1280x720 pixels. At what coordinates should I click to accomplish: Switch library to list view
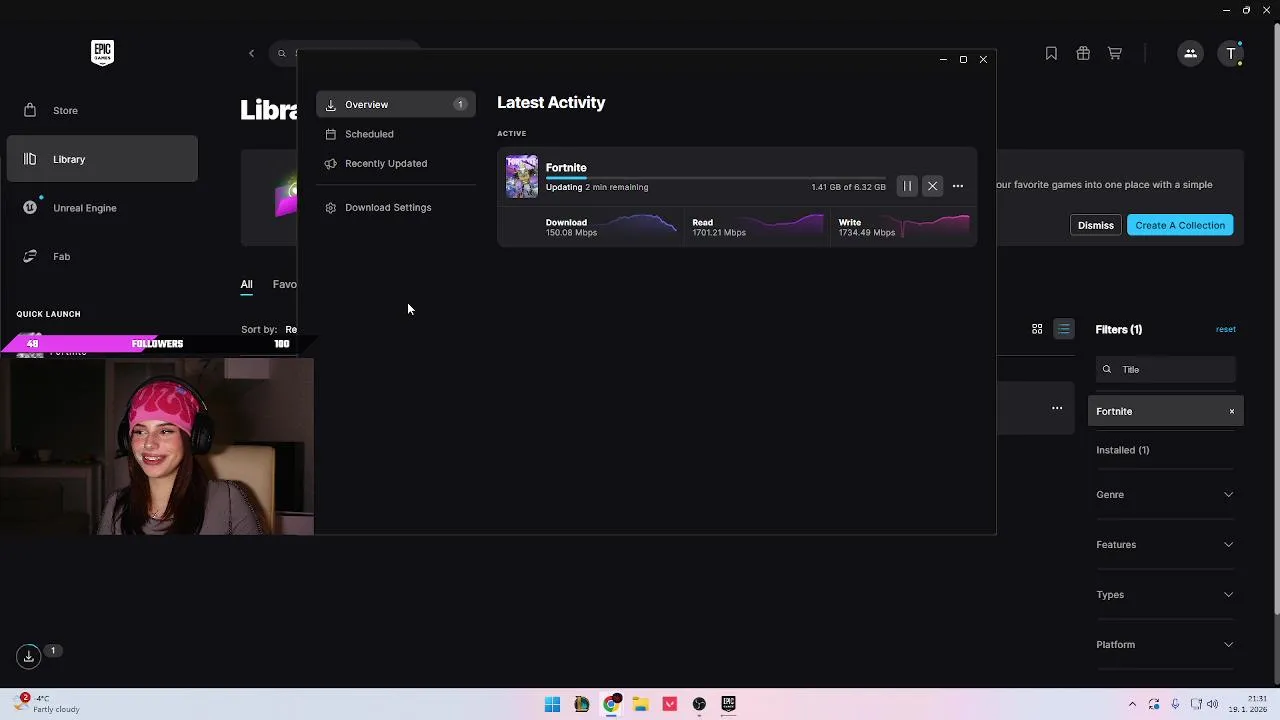1064,329
